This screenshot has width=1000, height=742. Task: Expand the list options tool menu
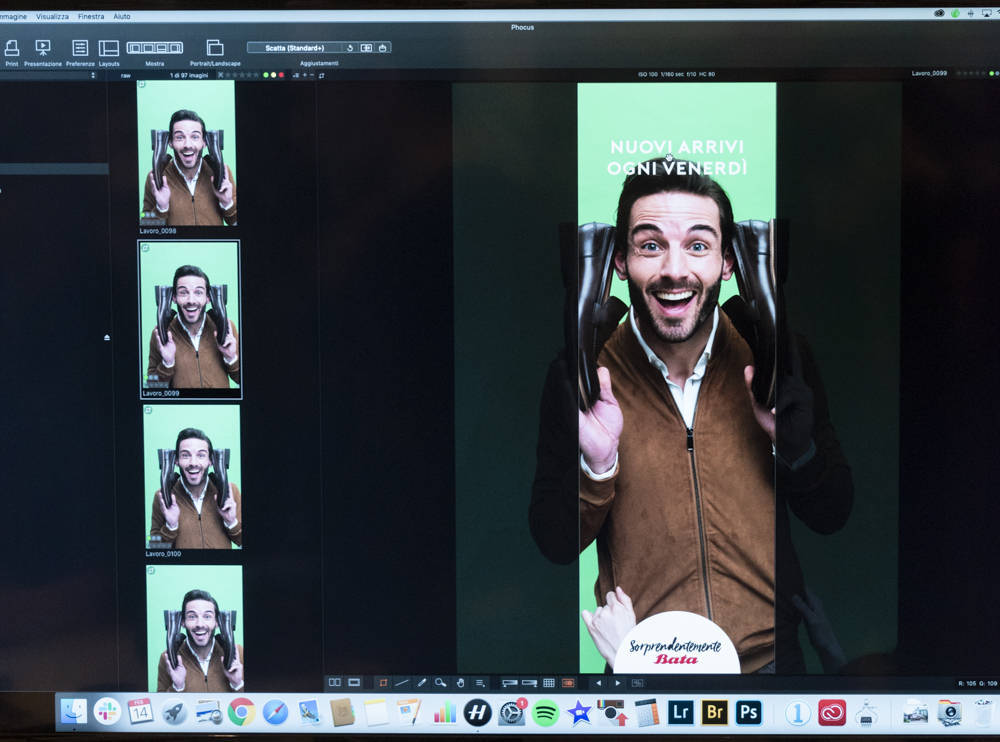point(480,683)
